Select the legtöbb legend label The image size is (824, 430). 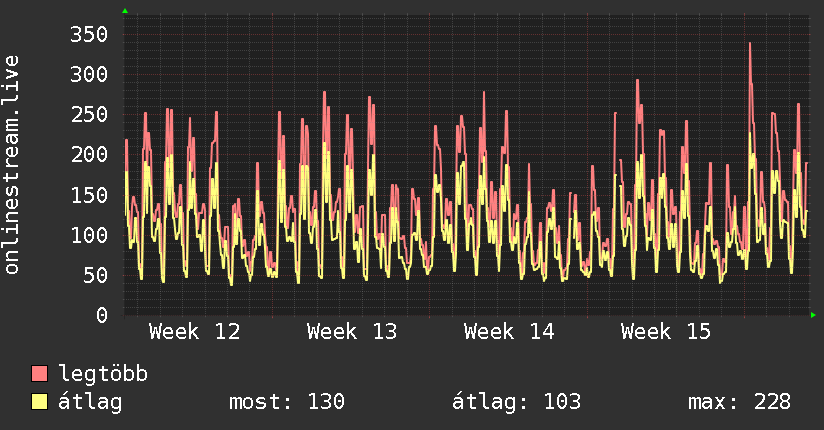[x=103, y=374]
